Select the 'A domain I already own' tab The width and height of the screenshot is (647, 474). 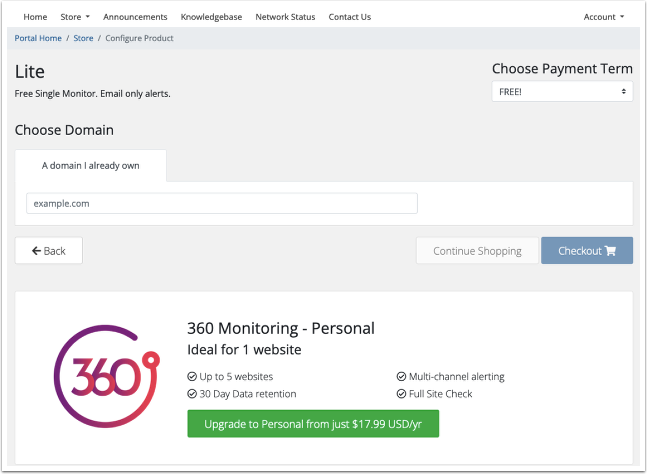pos(90,165)
